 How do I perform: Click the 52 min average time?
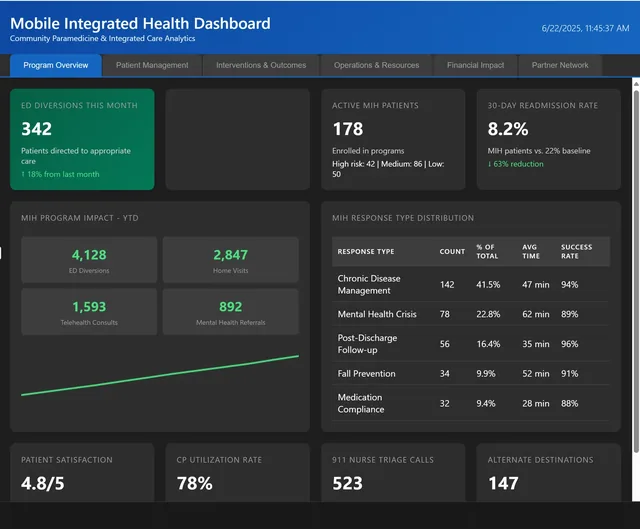click(x=536, y=373)
